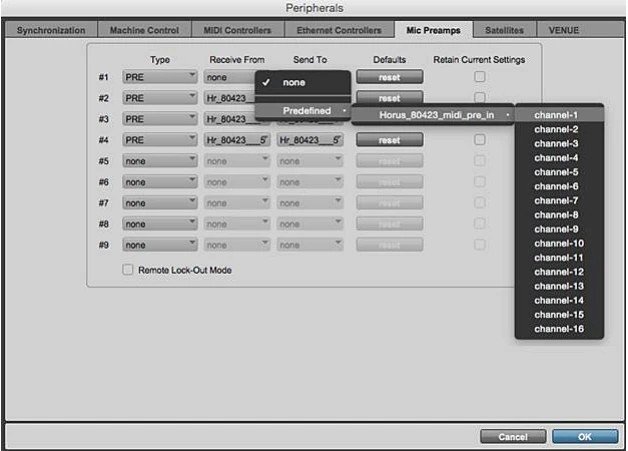This screenshot has width=628, height=451.
Task: Open the Satellites tab
Action: coord(504,30)
